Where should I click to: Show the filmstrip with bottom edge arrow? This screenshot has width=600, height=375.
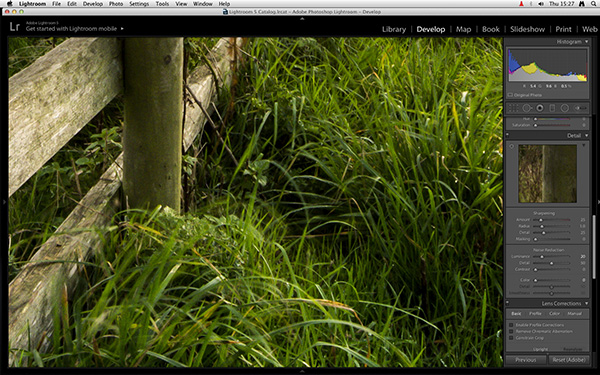[302, 371]
